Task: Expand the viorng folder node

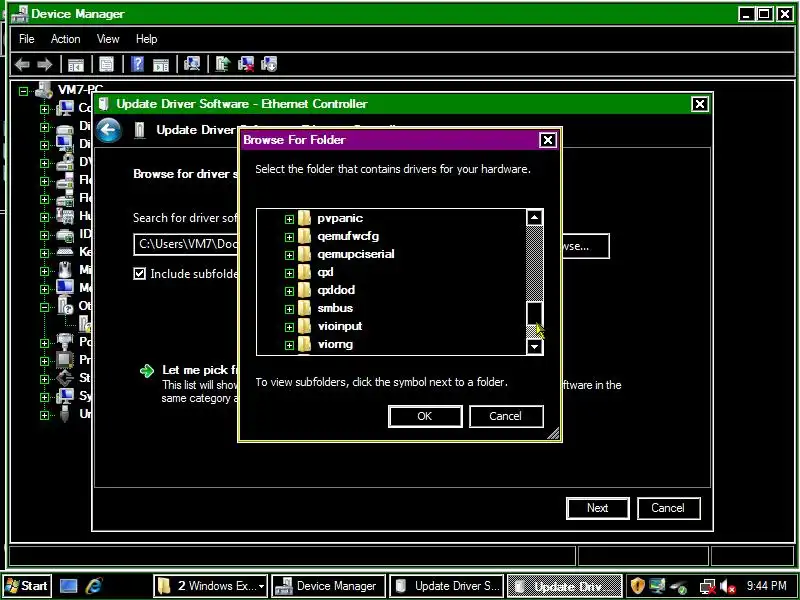Action: click(x=289, y=345)
